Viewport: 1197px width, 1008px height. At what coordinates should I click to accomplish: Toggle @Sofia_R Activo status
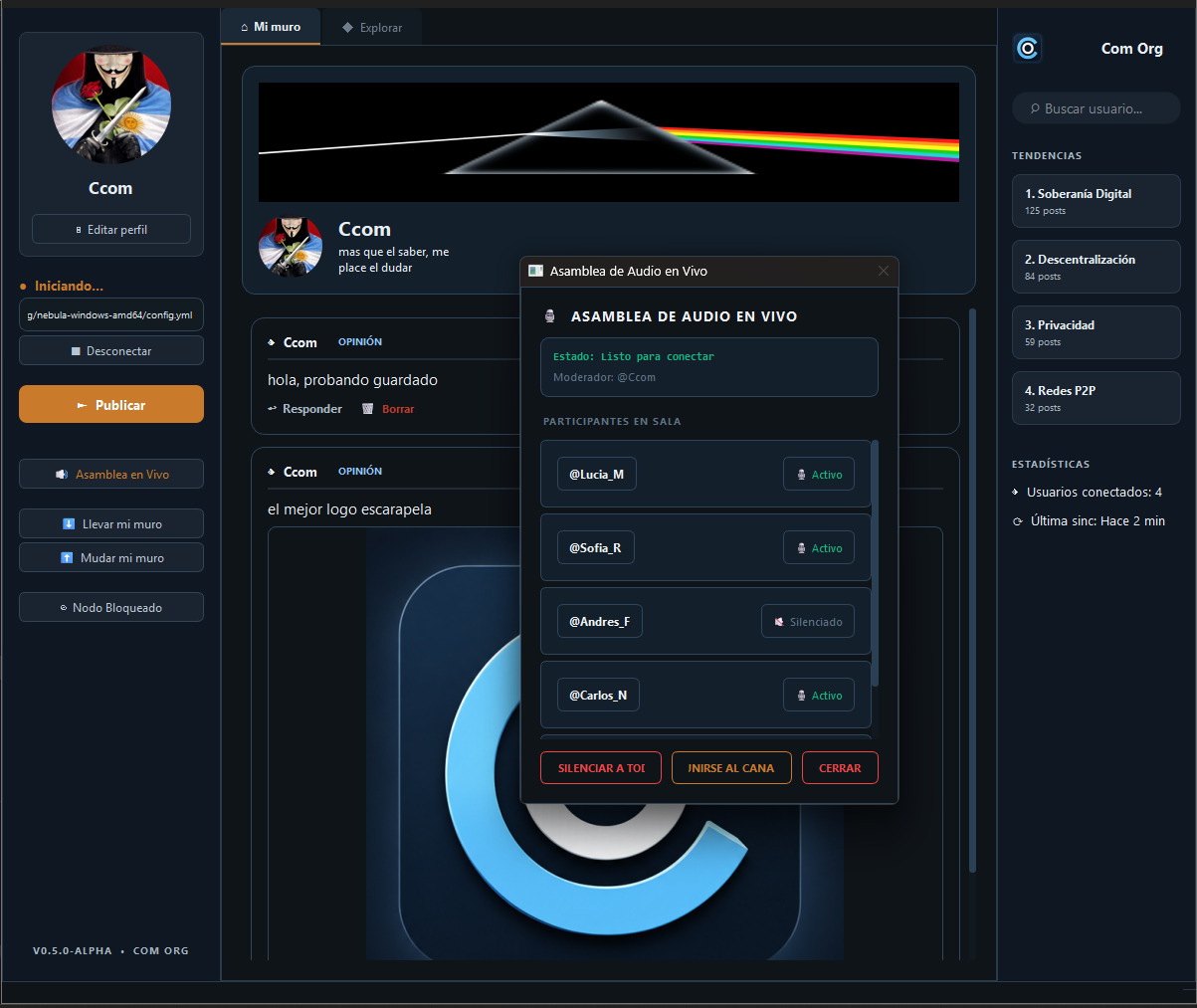(818, 548)
